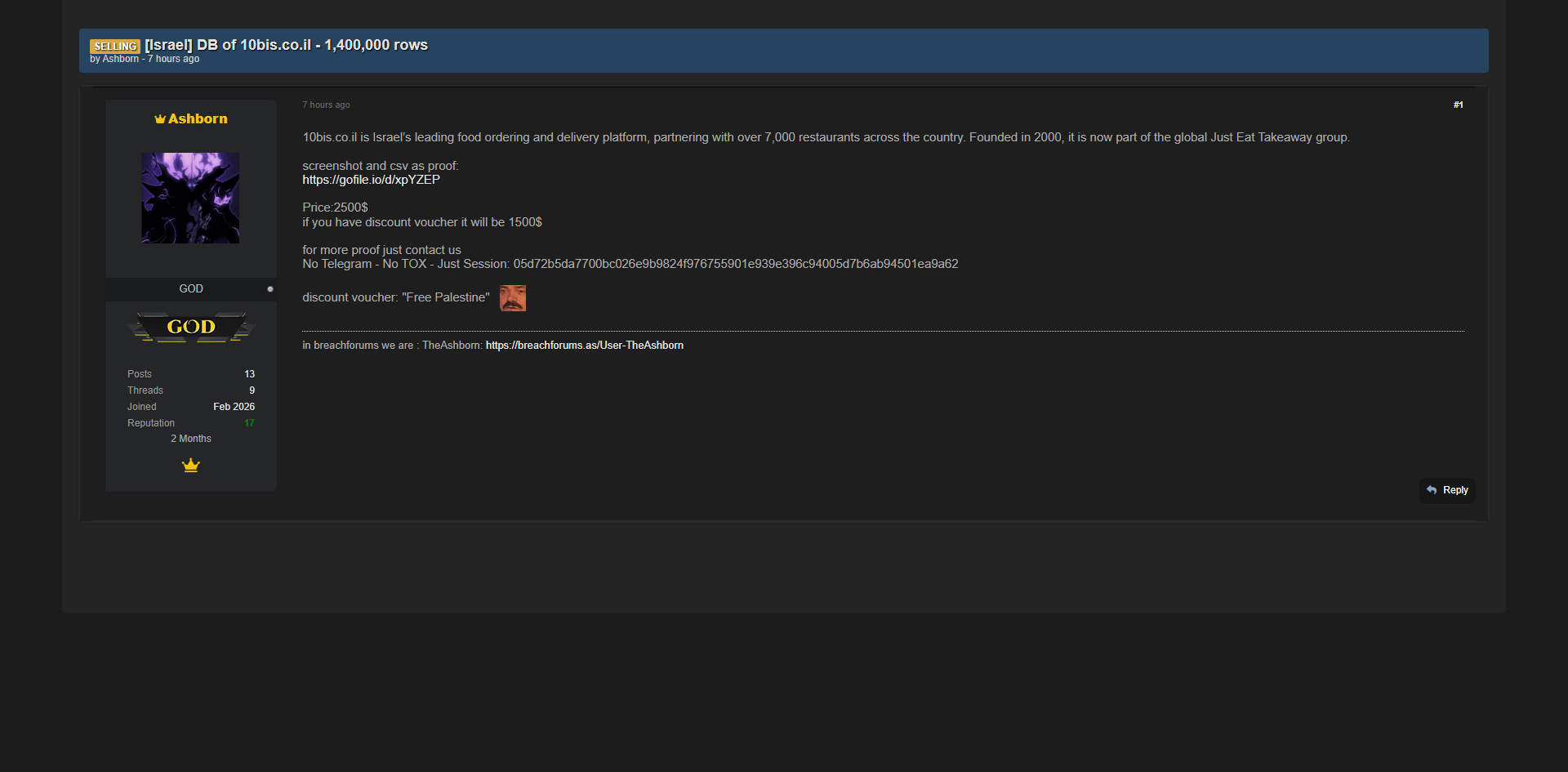Image resolution: width=1568 pixels, height=772 pixels.
Task: Click the Posts count 13
Action: (x=249, y=374)
